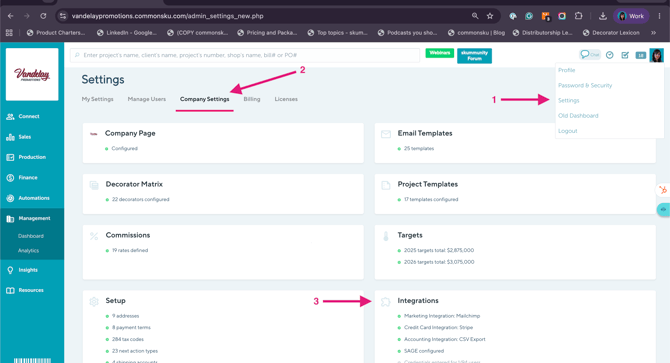Click the clock reminders icon in header
Image resolution: width=670 pixels, height=363 pixels.
[x=610, y=55]
